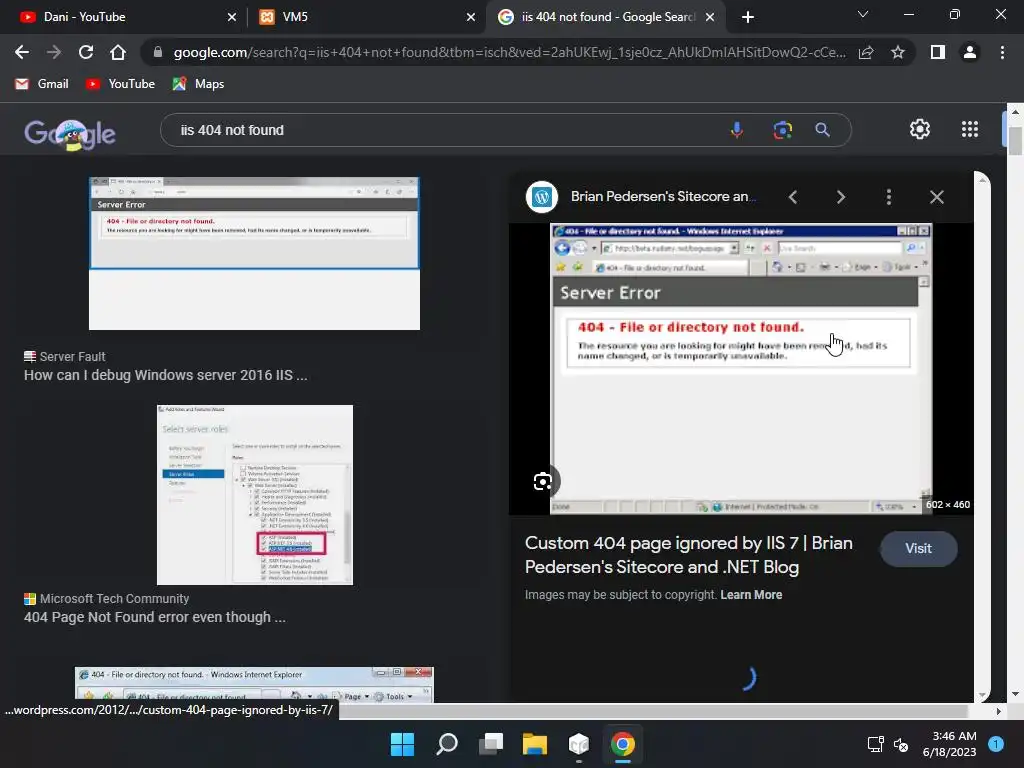The image size is (1024, 768).
Task: Open Chrome three-dot menu
Action: (x=1002, y=52)
